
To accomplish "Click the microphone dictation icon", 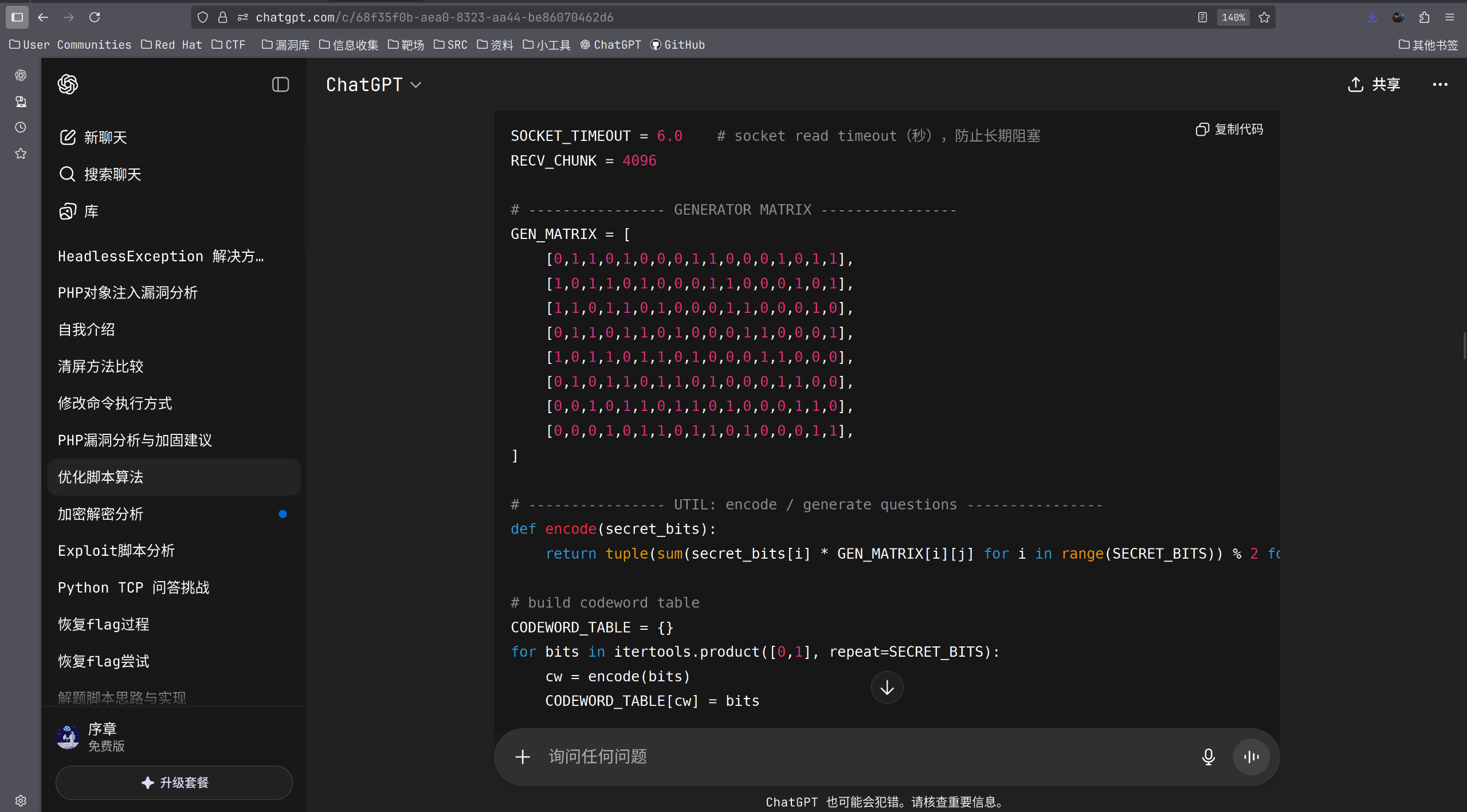I will click(1208, 757).
